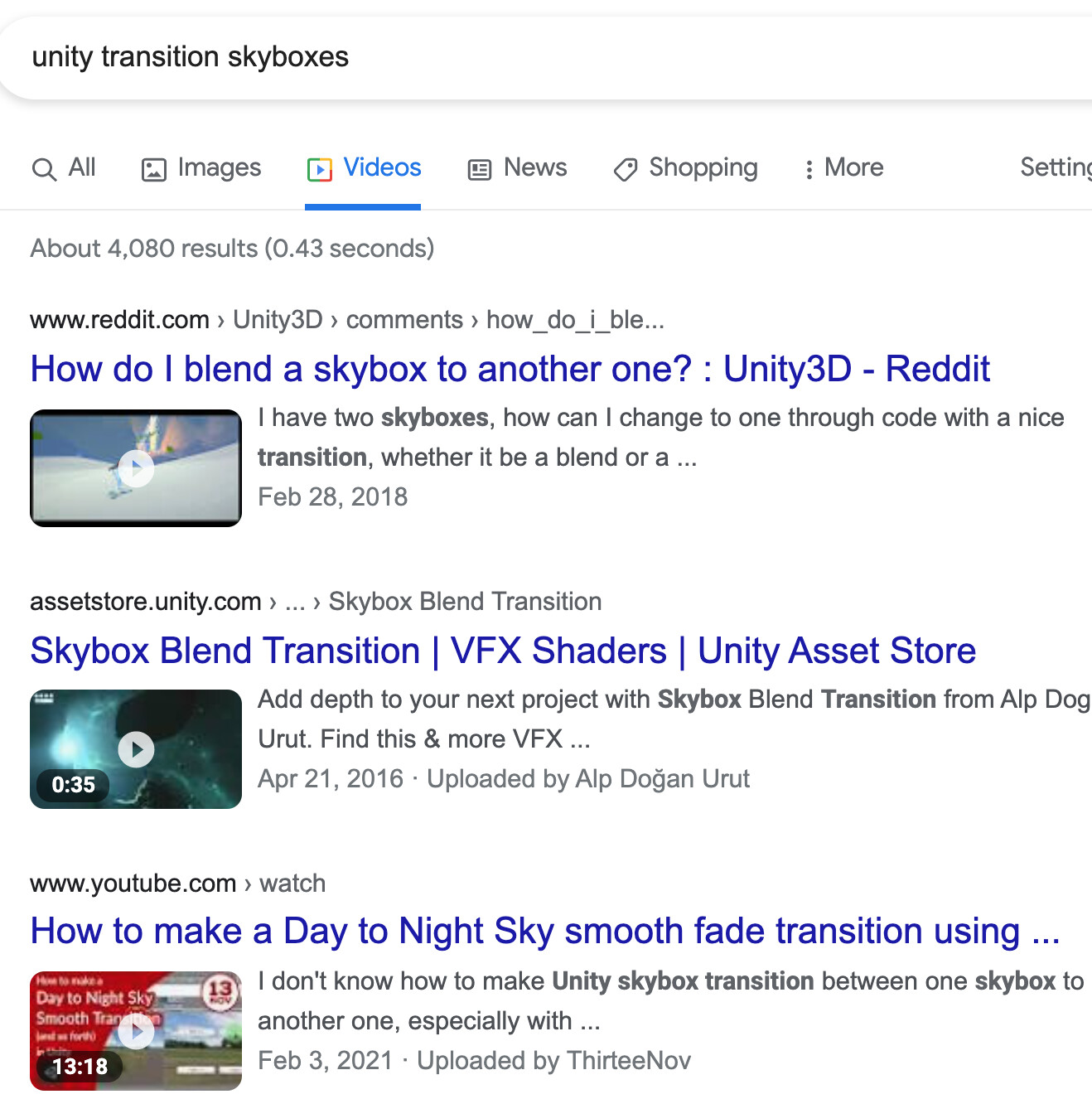
Task: Play the 13:18 YouTube video thumbnail
Action: 135,1030
